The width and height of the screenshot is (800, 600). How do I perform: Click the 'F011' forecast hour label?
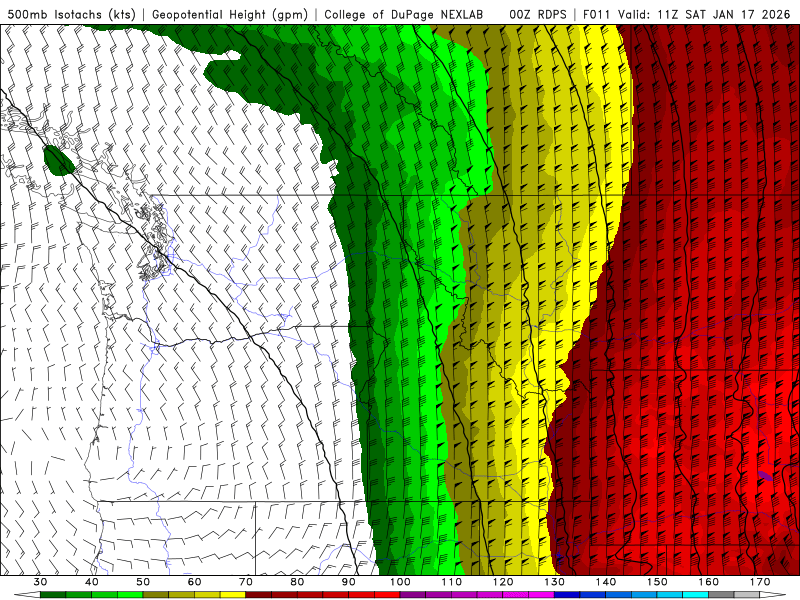pyautogui.click(x=597, y=15)
